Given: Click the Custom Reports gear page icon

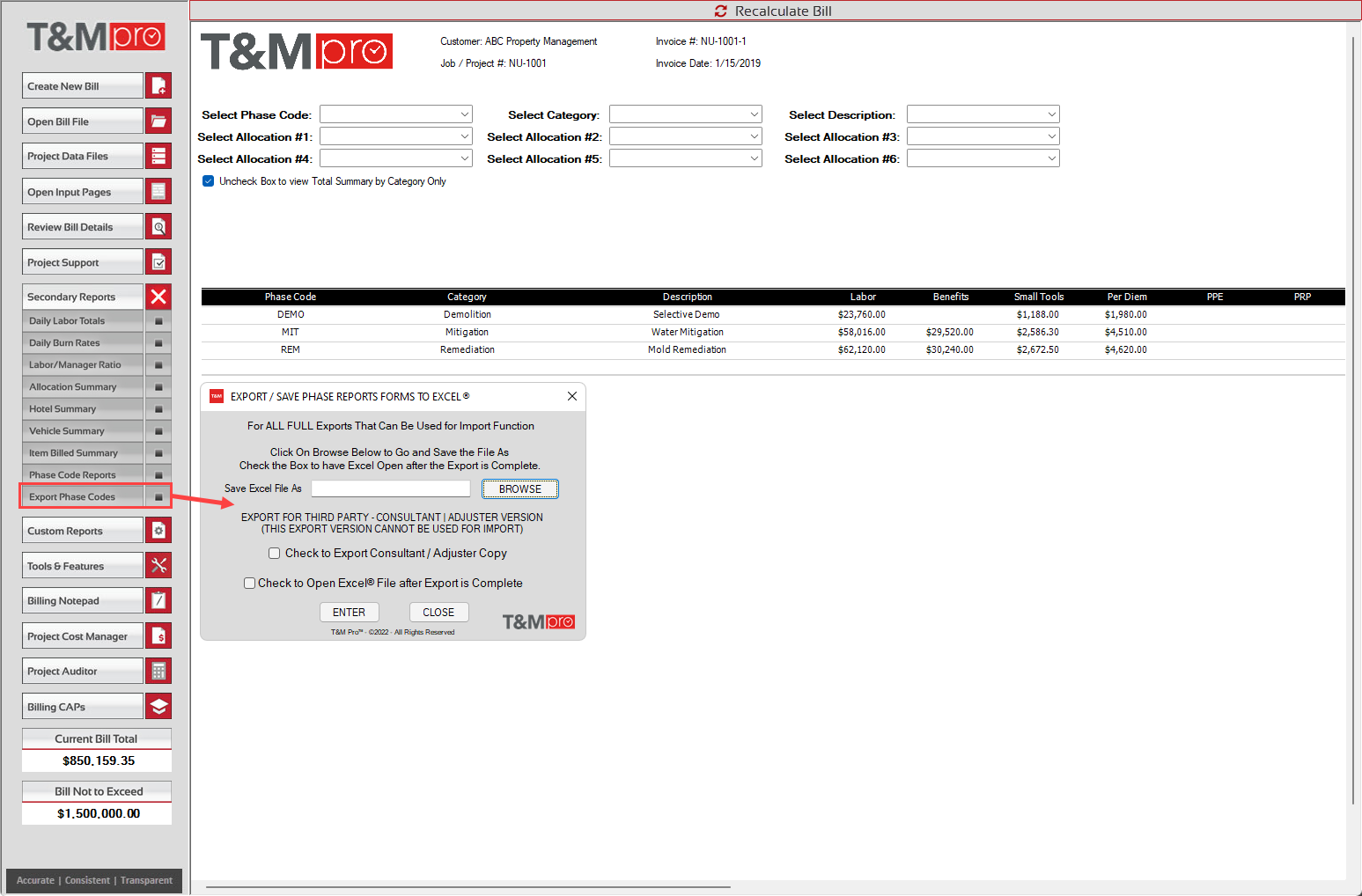Looking at the screenshot, I should pyautogui.click(x=158, y=530).
